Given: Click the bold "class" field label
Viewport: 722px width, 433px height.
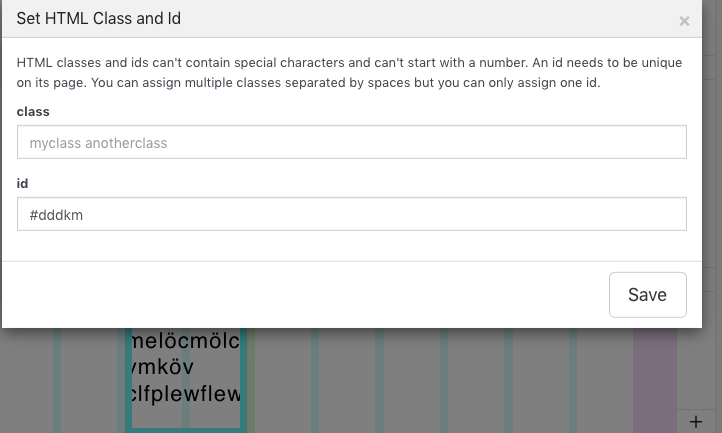Looking at the screenshot, I should pyautogui.click(x=33, y=112).
